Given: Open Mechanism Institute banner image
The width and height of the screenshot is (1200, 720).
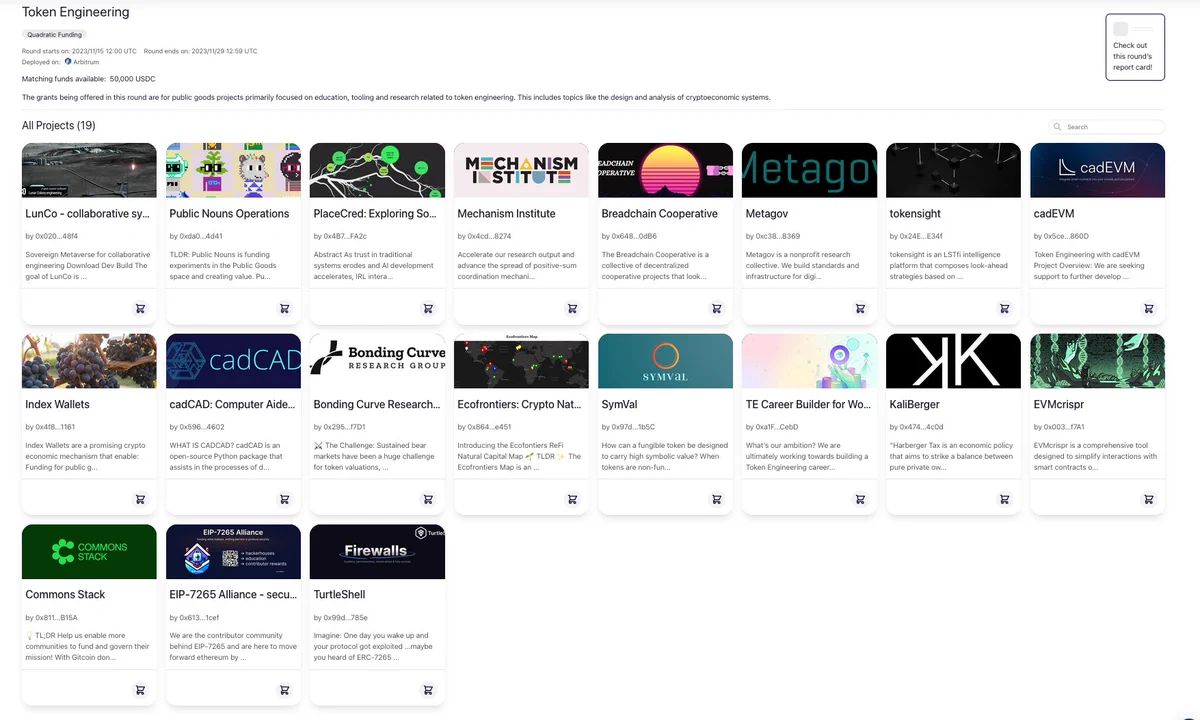Looking at the screenshot, I should click(x=521, y=170).
